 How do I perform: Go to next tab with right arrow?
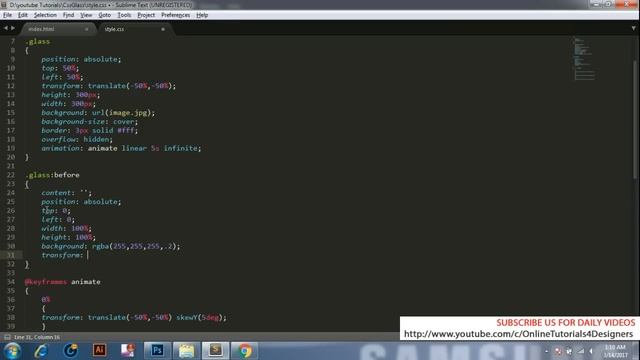(x=13, y=28)
